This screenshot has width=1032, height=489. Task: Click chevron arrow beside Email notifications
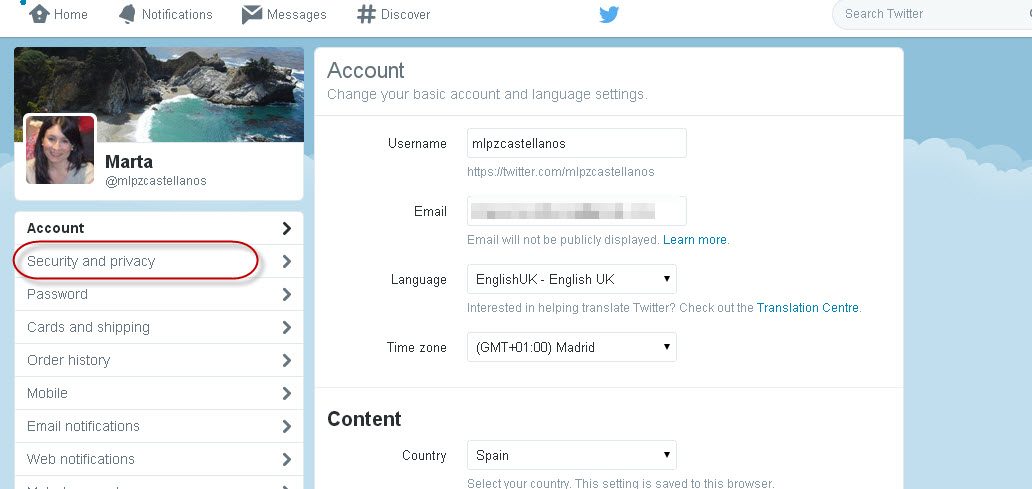pos(286,426)
